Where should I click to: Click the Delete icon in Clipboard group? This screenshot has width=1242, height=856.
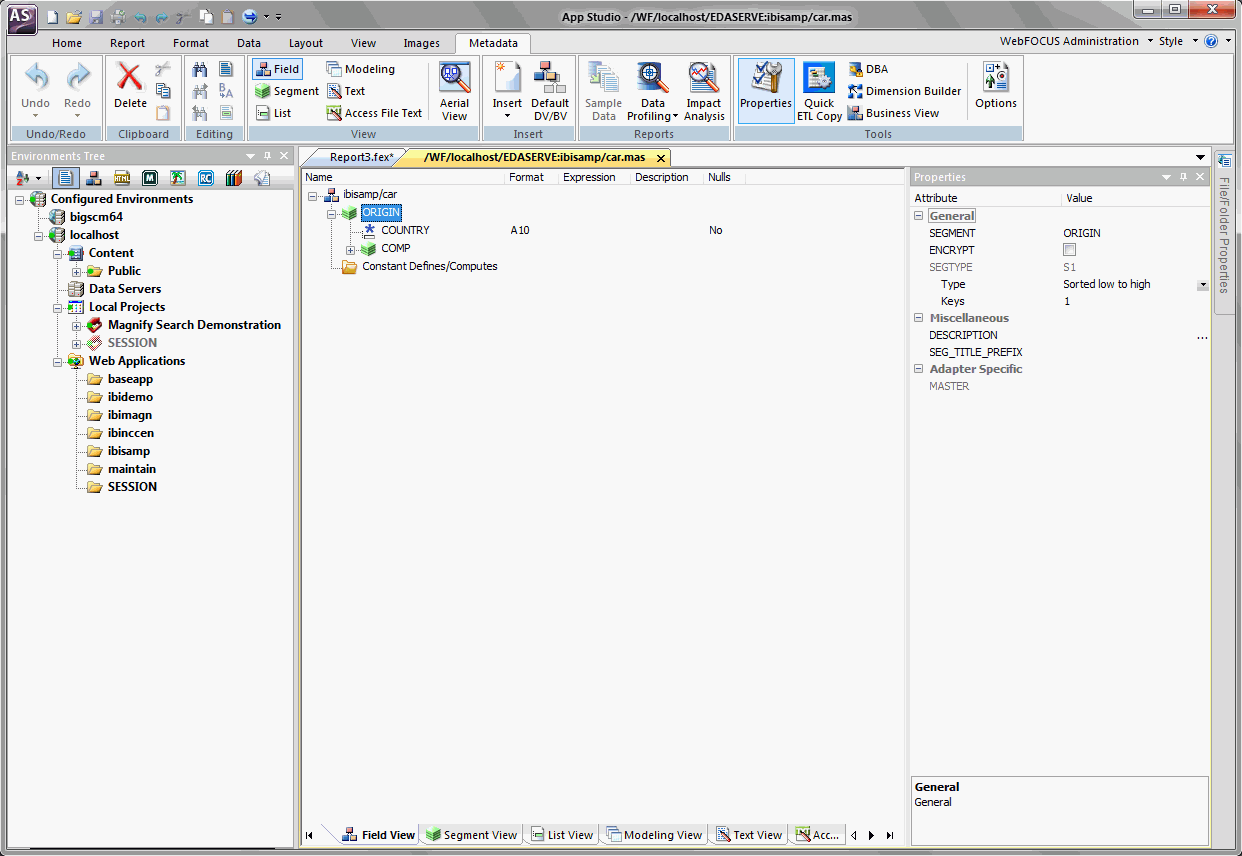(130, 78)
